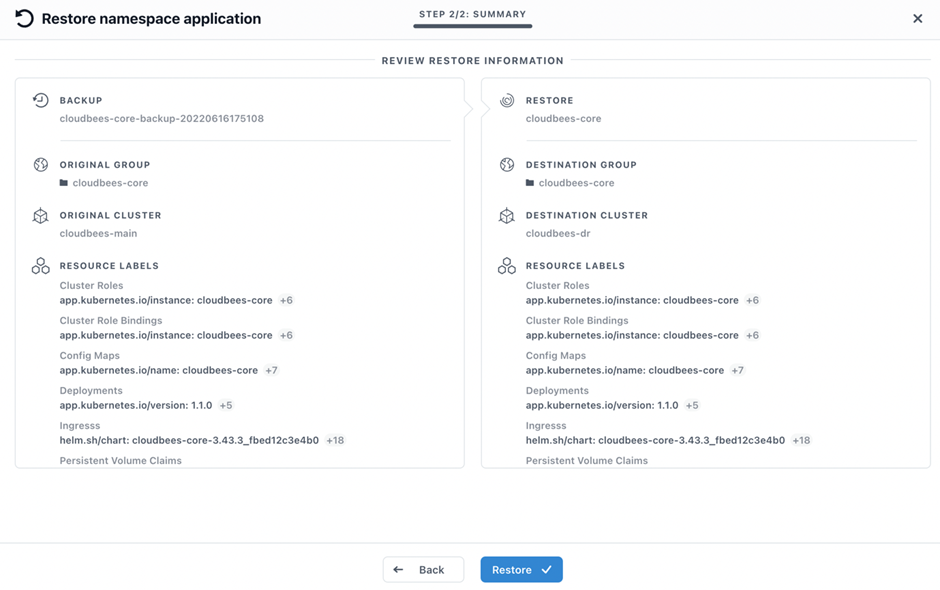Click Persistent Volume Claims heading in Backup panel

tap(120, 460)
